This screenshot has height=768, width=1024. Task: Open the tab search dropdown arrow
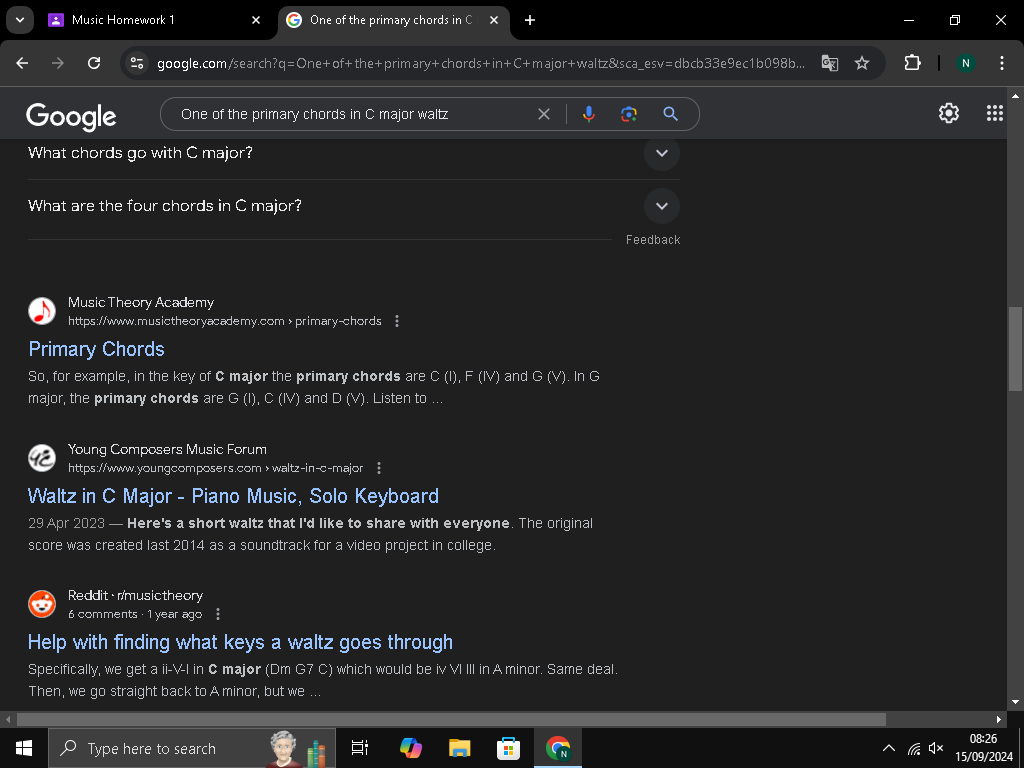20,20
